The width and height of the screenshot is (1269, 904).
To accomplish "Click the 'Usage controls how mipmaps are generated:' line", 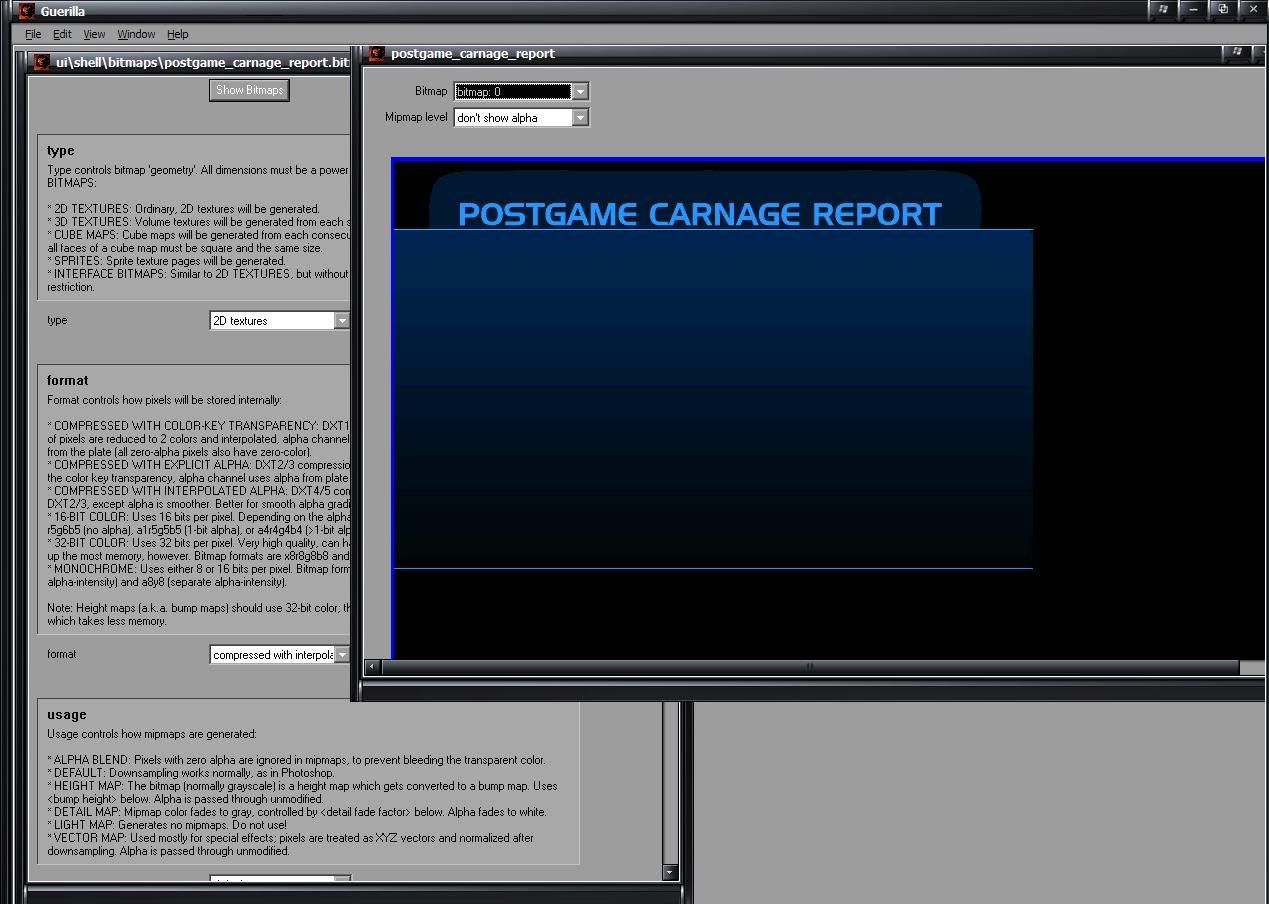I will tap(152, 734).
